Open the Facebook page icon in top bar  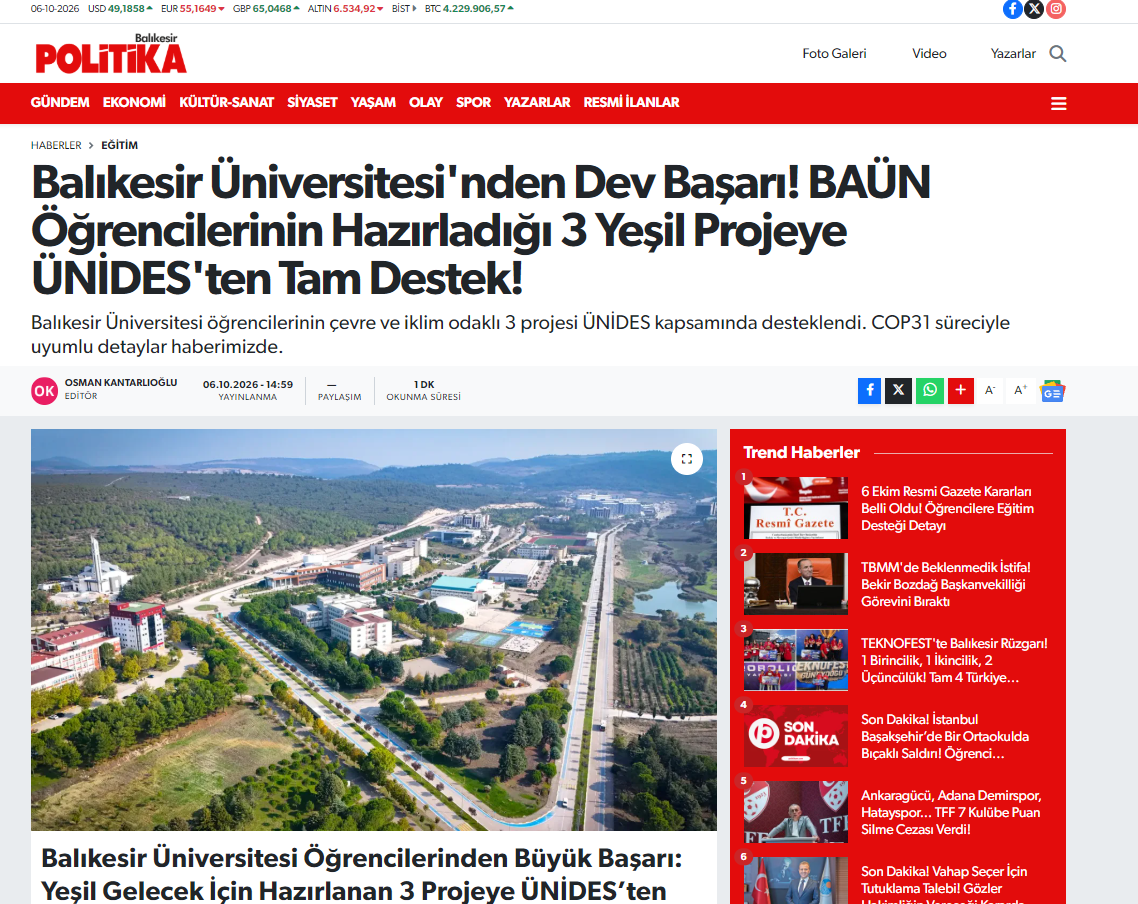coord(1012,9)
